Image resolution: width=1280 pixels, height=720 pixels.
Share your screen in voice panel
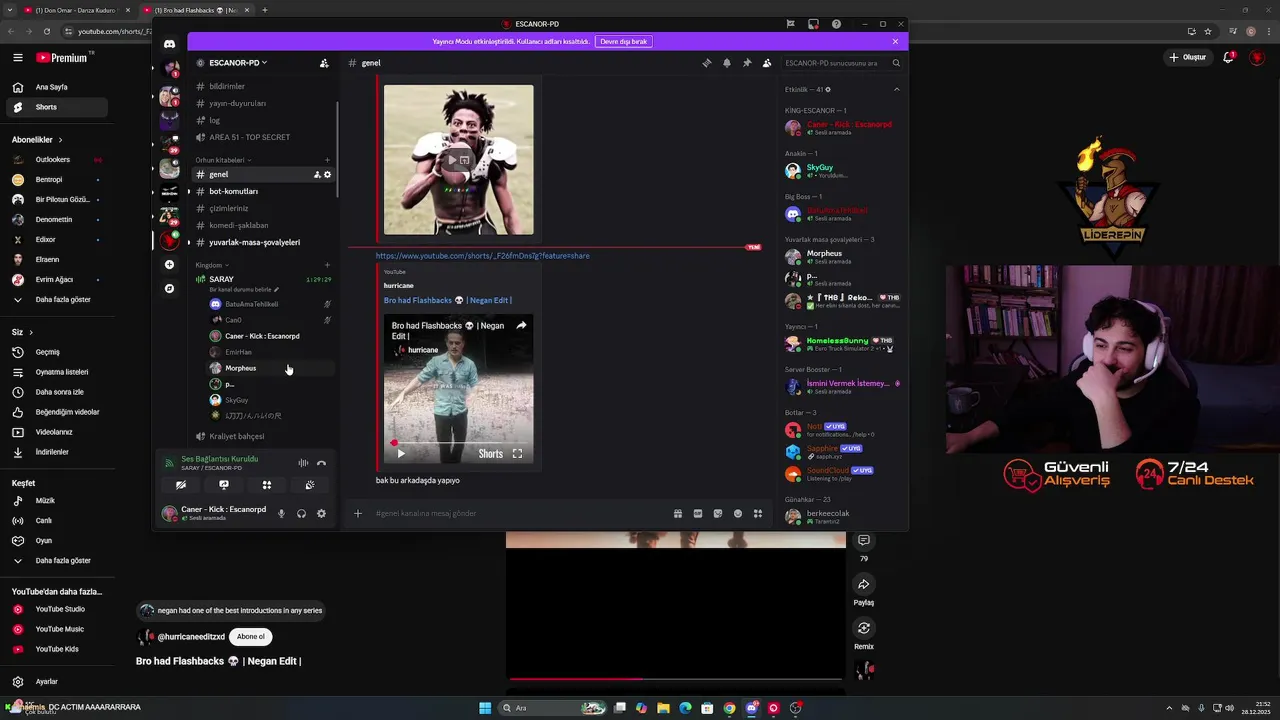point(224,485)
